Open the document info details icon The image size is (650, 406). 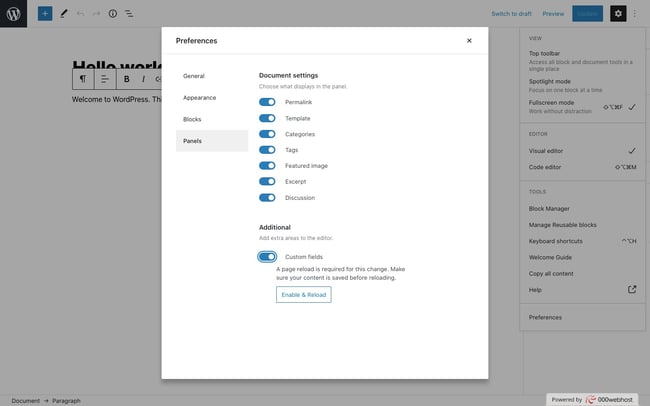click(113, 14)
